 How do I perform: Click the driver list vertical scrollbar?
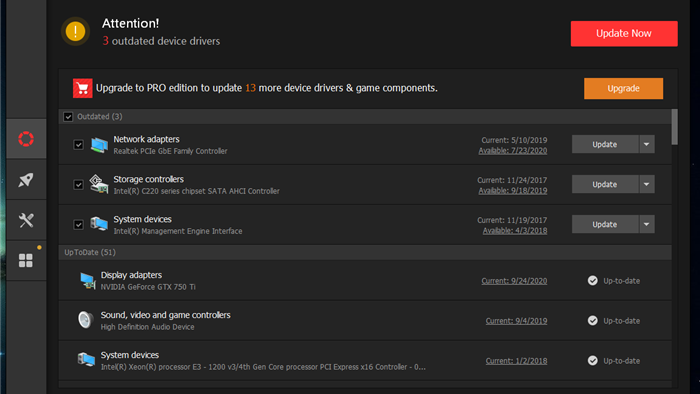tap(675, 127)
